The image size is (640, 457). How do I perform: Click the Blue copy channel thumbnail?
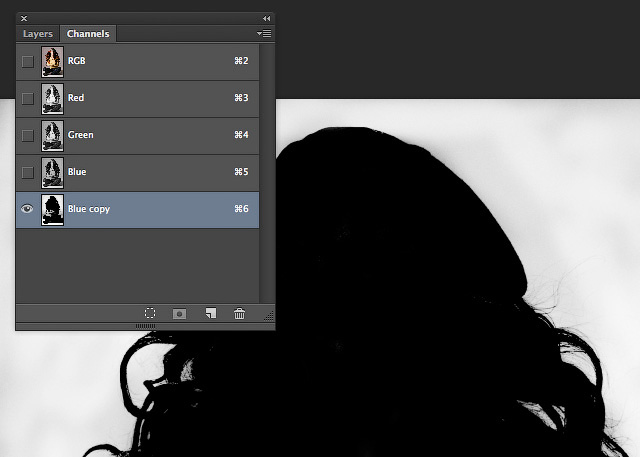coord(52,210)
